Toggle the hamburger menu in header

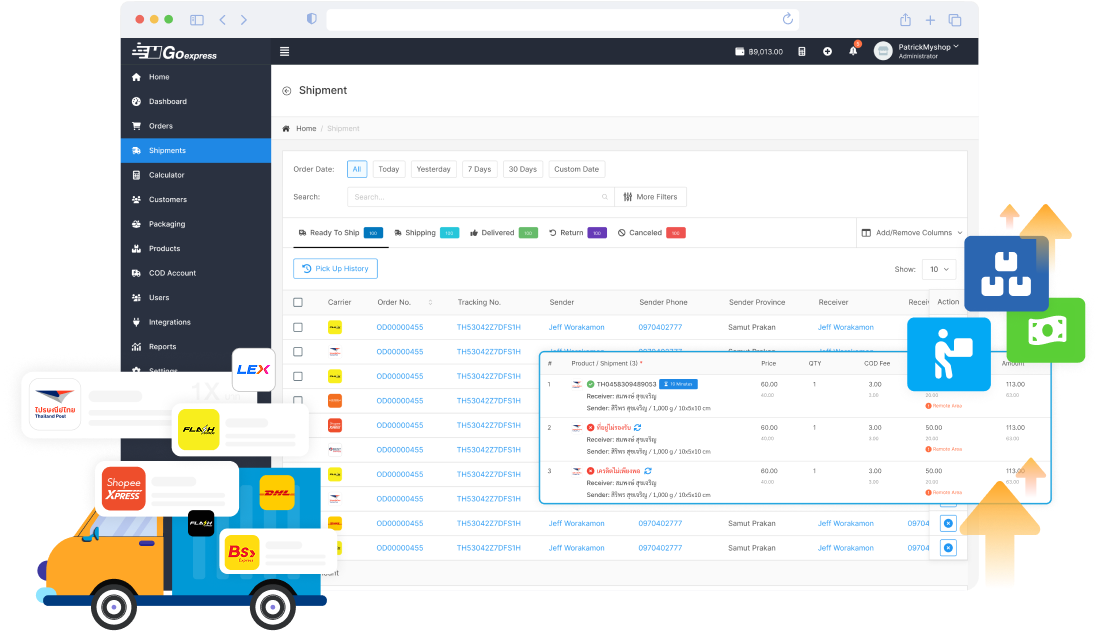[x=284, y=51]
